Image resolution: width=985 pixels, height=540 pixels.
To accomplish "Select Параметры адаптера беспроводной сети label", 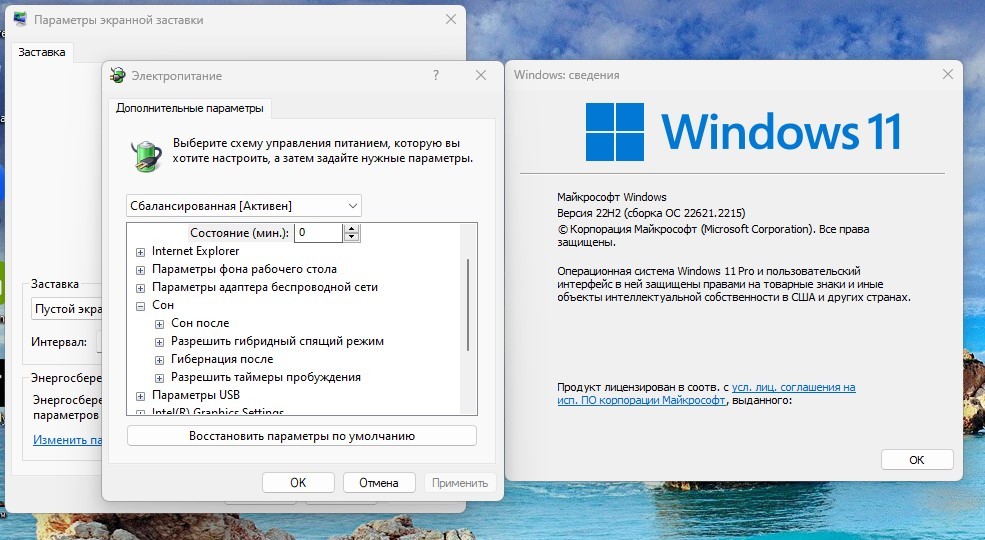I will point(265,287).
